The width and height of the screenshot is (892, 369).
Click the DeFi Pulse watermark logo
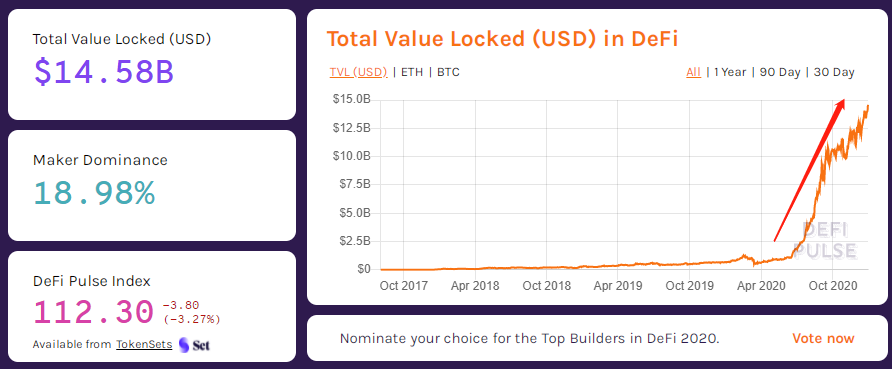828,241
